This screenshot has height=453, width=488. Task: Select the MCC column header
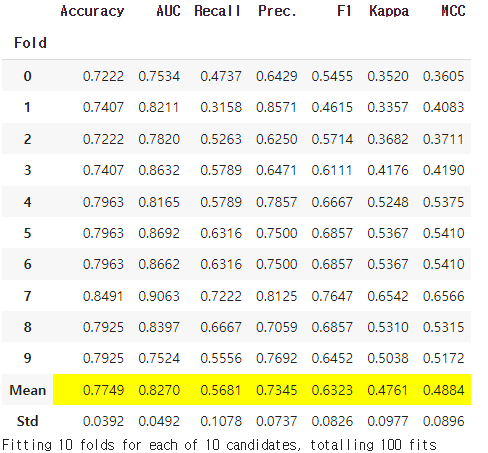(x=453, y=11)
